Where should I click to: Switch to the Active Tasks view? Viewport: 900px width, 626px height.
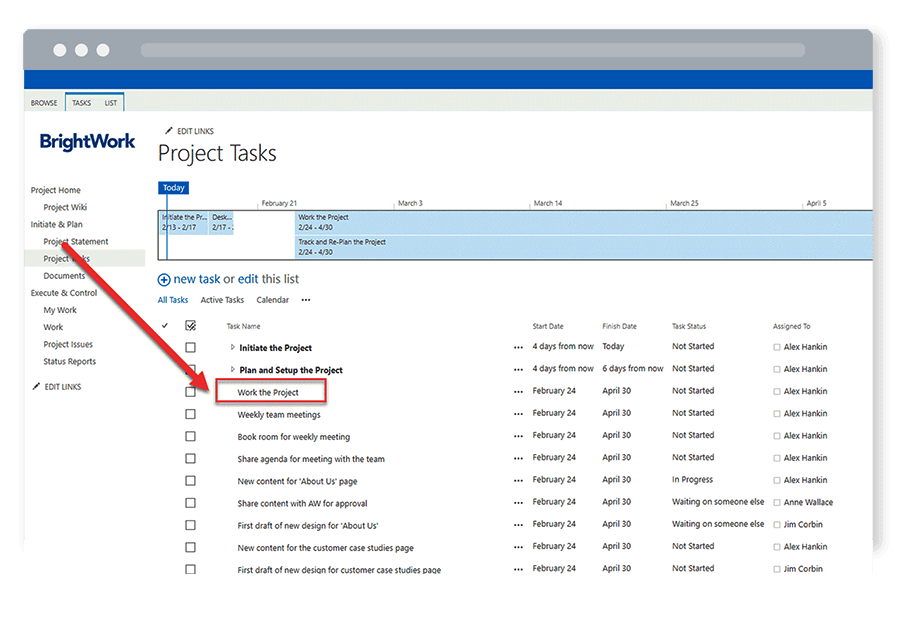(x=222, y=300)
